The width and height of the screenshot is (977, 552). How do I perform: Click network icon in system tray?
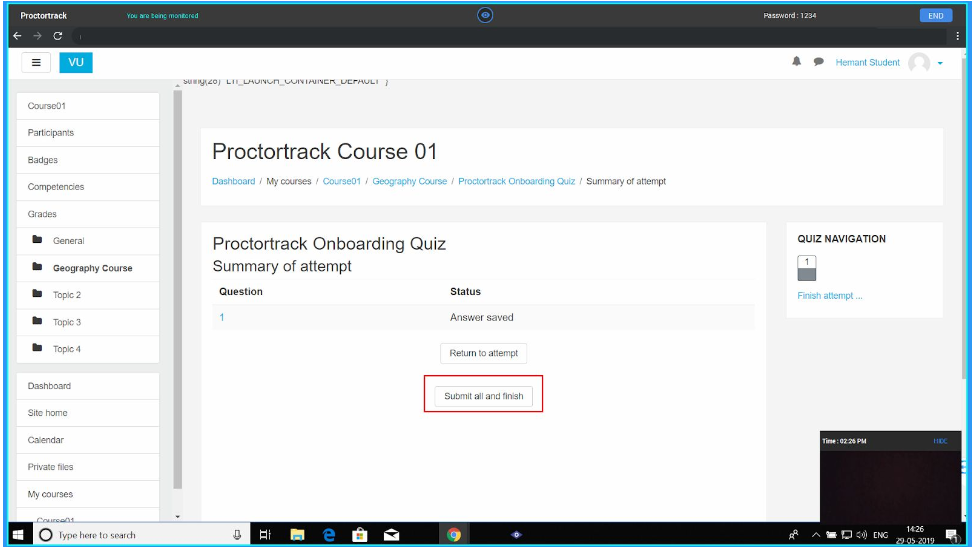click(847, 535)
